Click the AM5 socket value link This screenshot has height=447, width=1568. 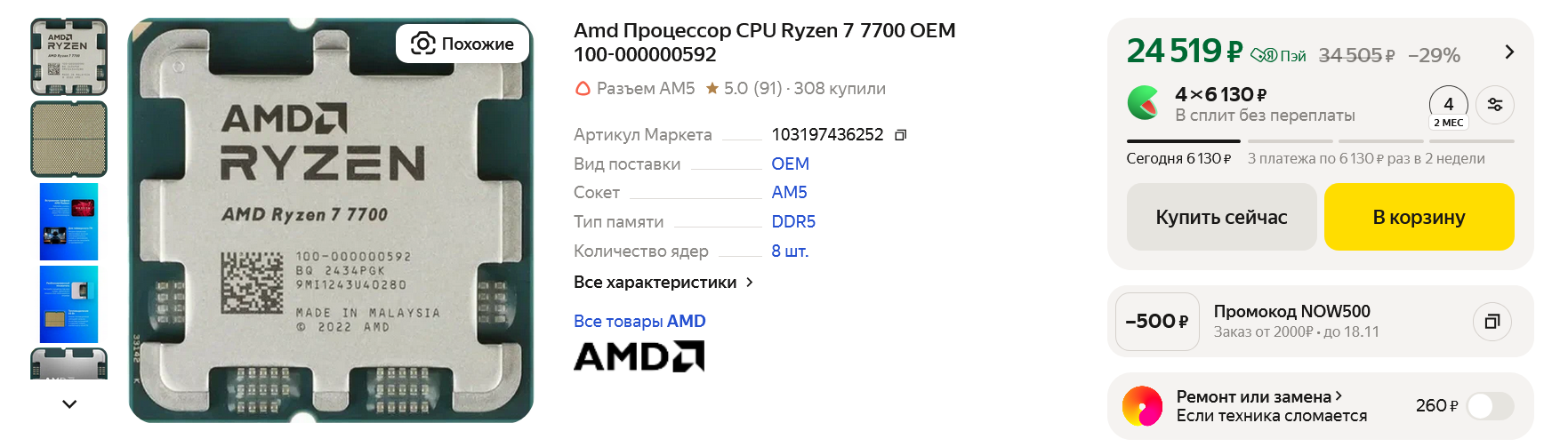789,192
